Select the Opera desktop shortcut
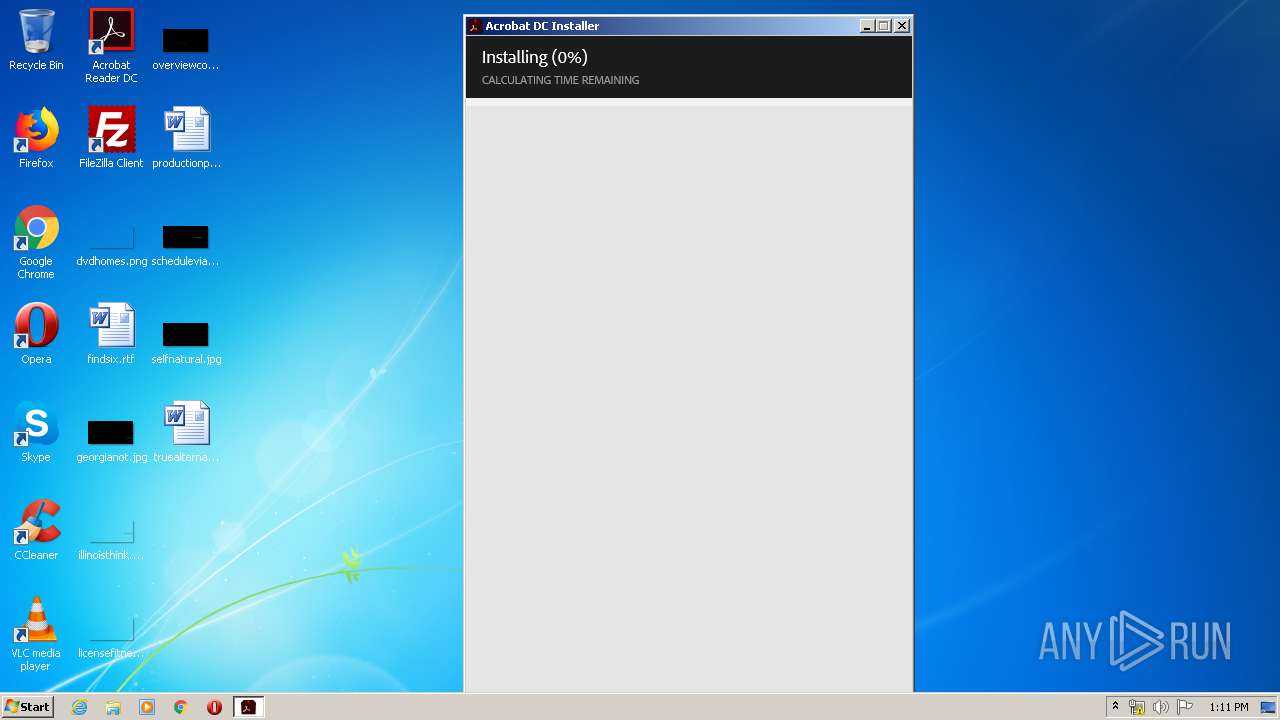This screenshot has width=1280, height=720. [36, 334]
